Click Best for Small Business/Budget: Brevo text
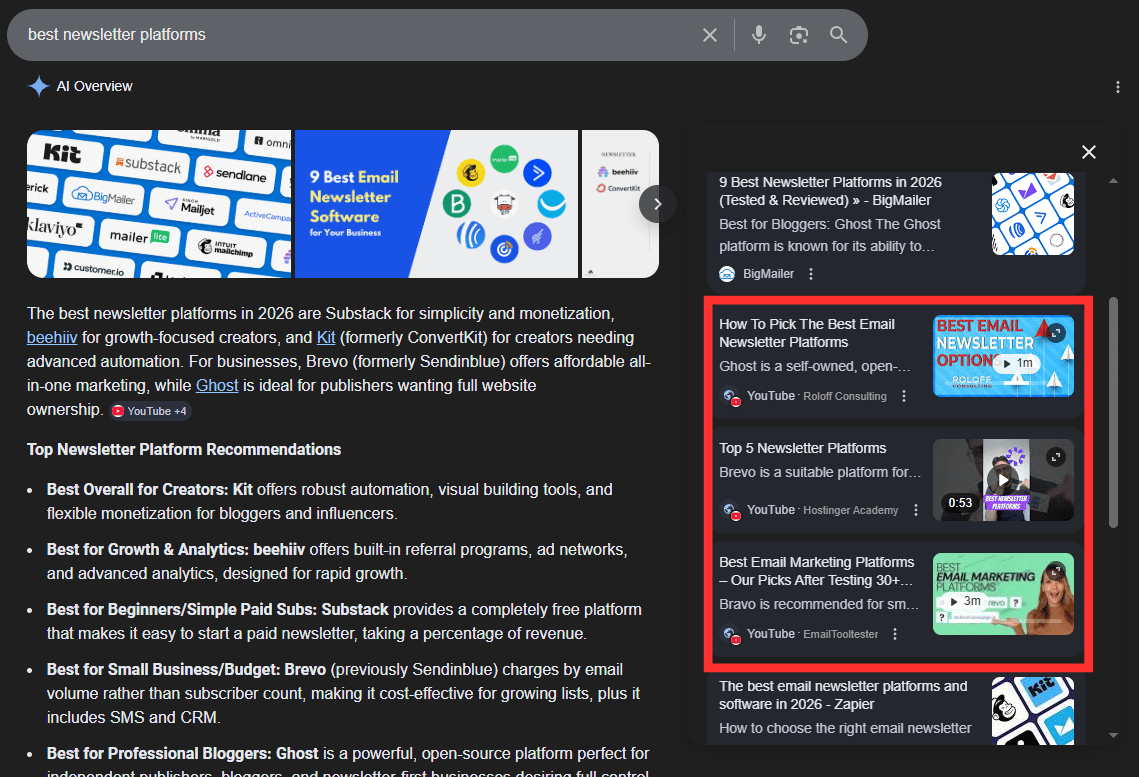The height and width of the screenshot is (777, 1139). tap(186, 670)
